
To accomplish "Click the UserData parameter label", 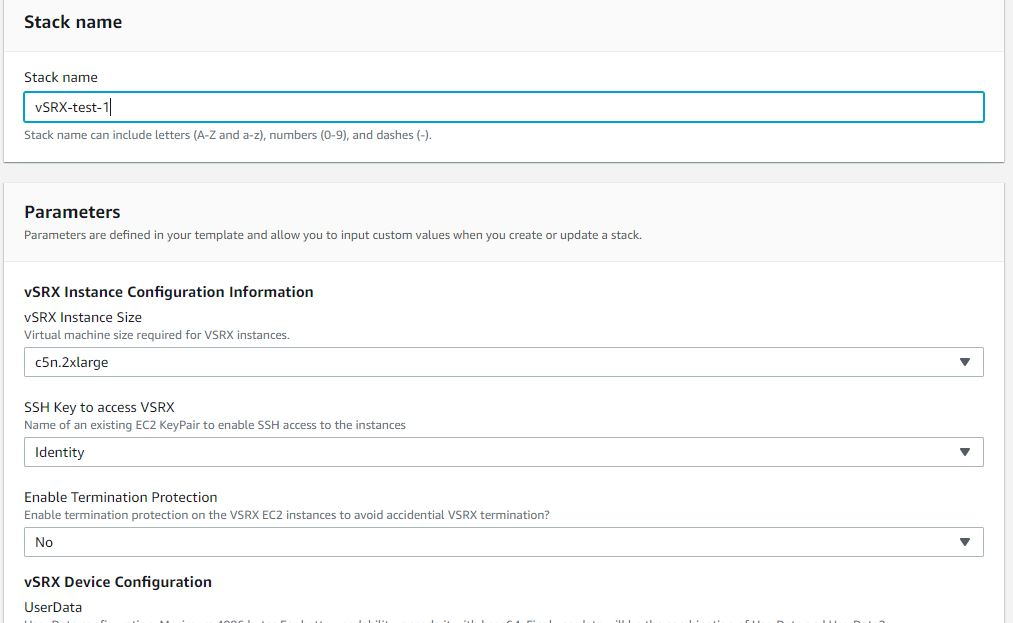I will pyautogui.click(x=53, y=607).
